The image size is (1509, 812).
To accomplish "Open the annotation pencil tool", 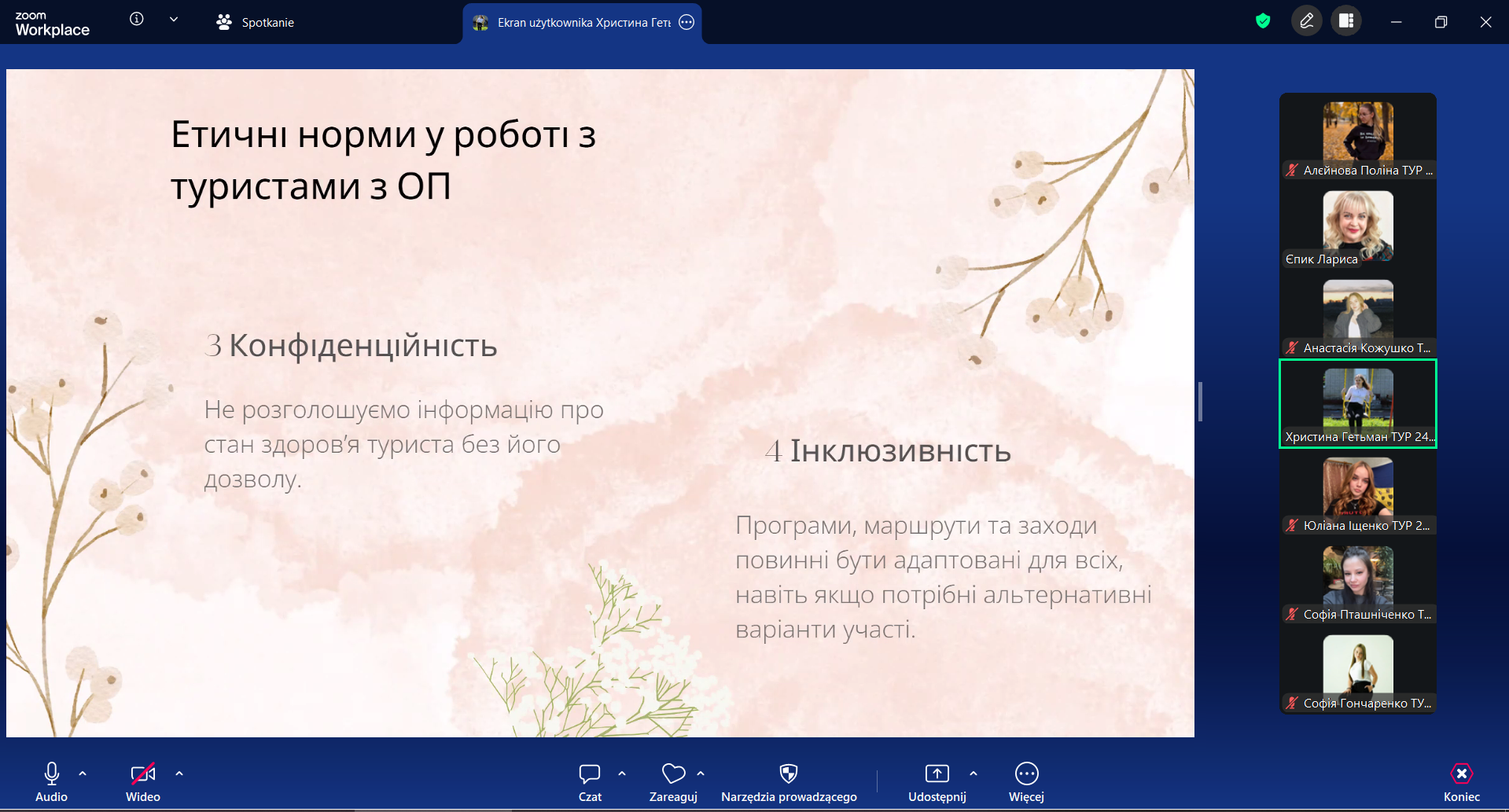I will tap(1306, 21).
